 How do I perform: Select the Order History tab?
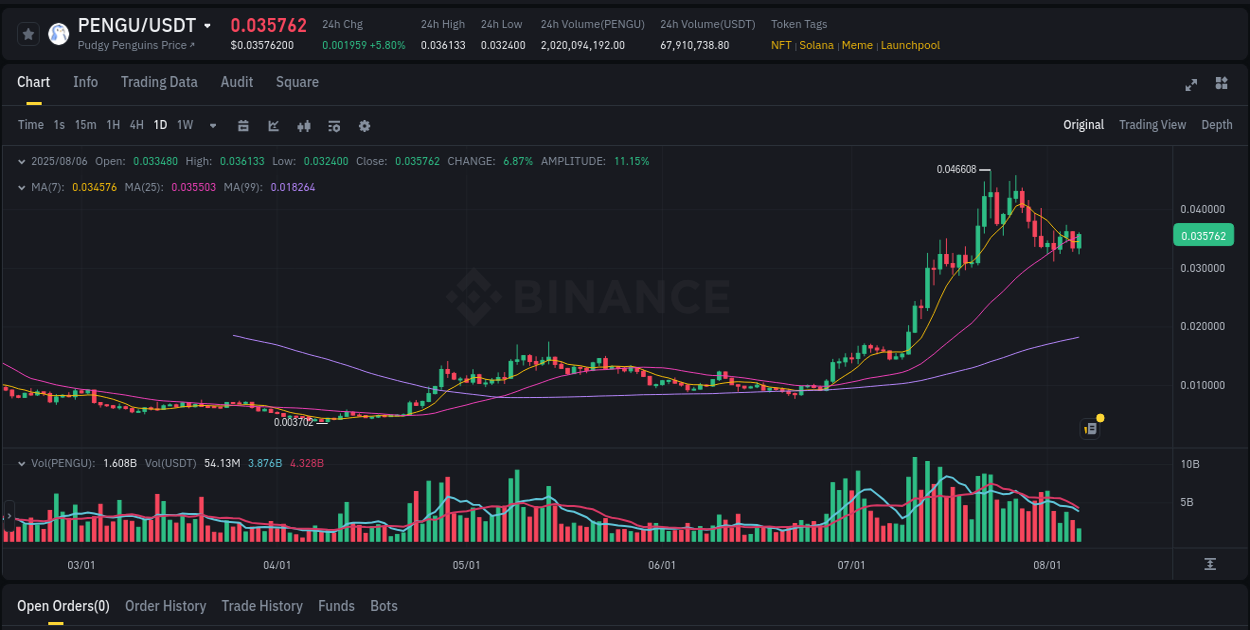pos(165,606)
